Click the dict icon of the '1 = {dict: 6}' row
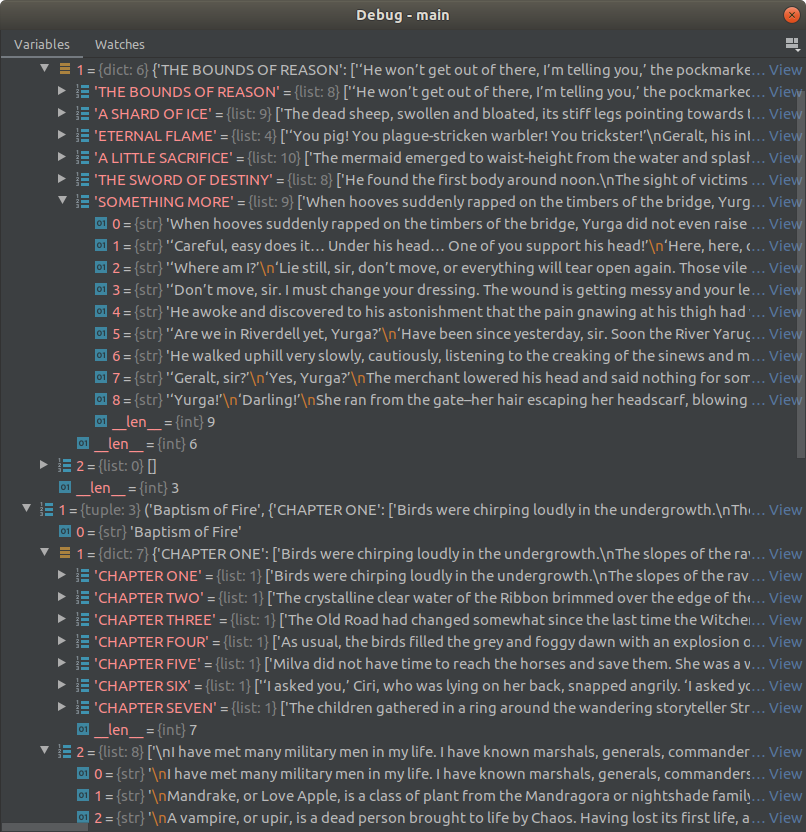 click(x=65, y=69)
